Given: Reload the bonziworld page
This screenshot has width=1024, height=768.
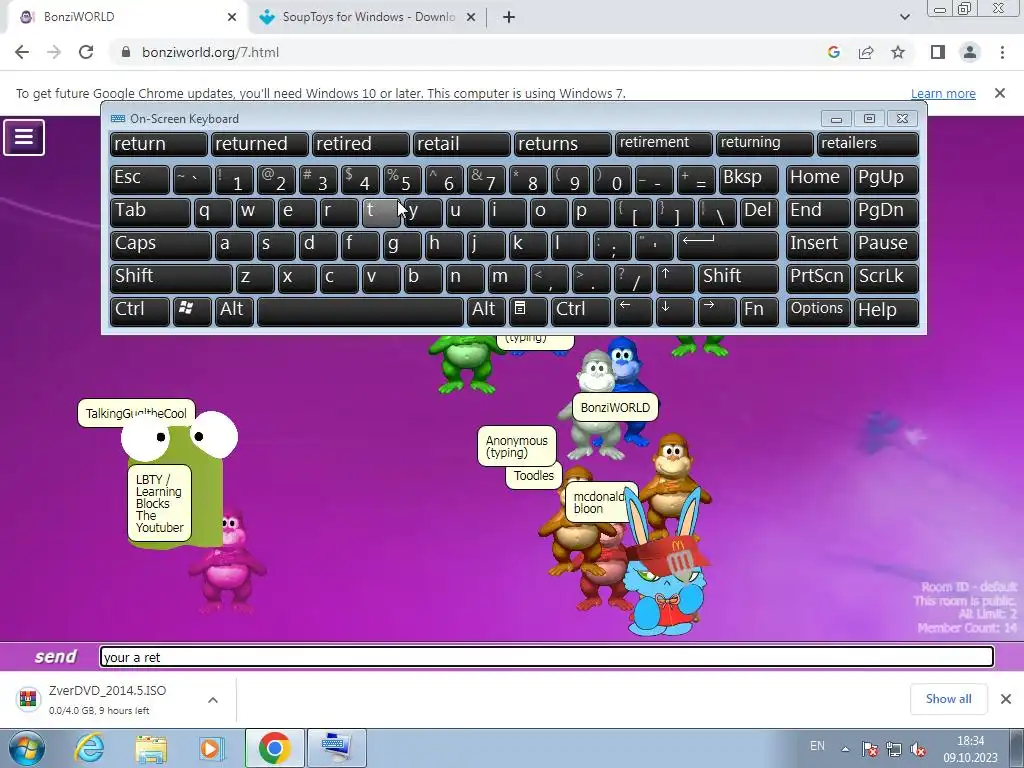Looking at the screenshot, I should pyautogui.click(x=86, y=52).
